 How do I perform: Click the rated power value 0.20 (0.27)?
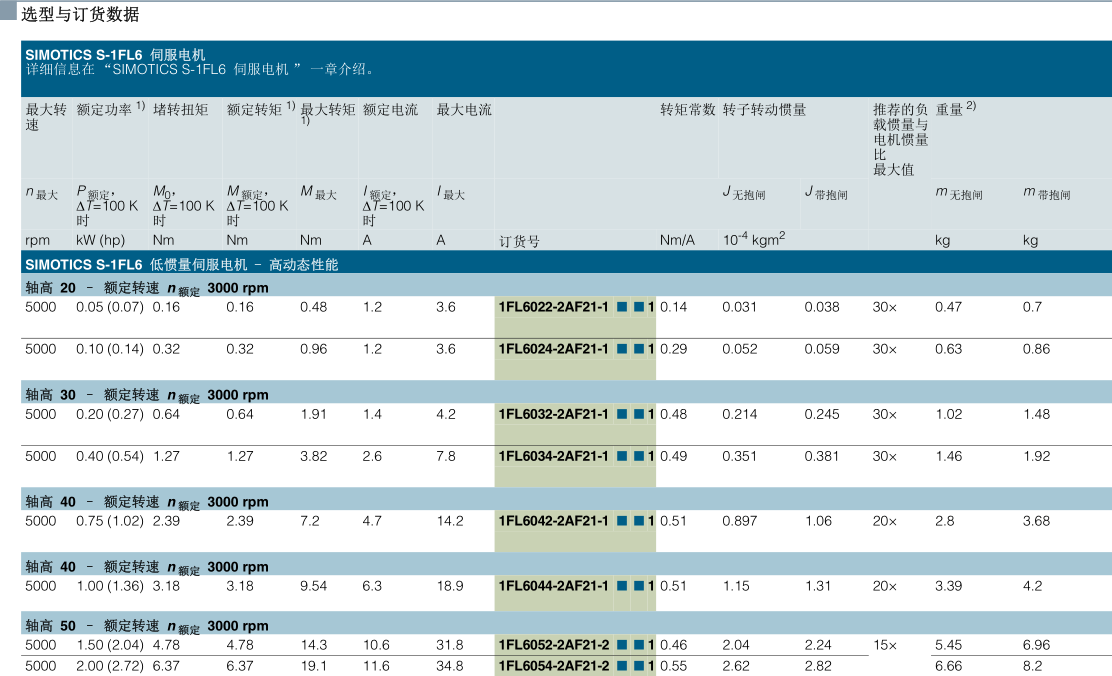click(x=110, y=414)
